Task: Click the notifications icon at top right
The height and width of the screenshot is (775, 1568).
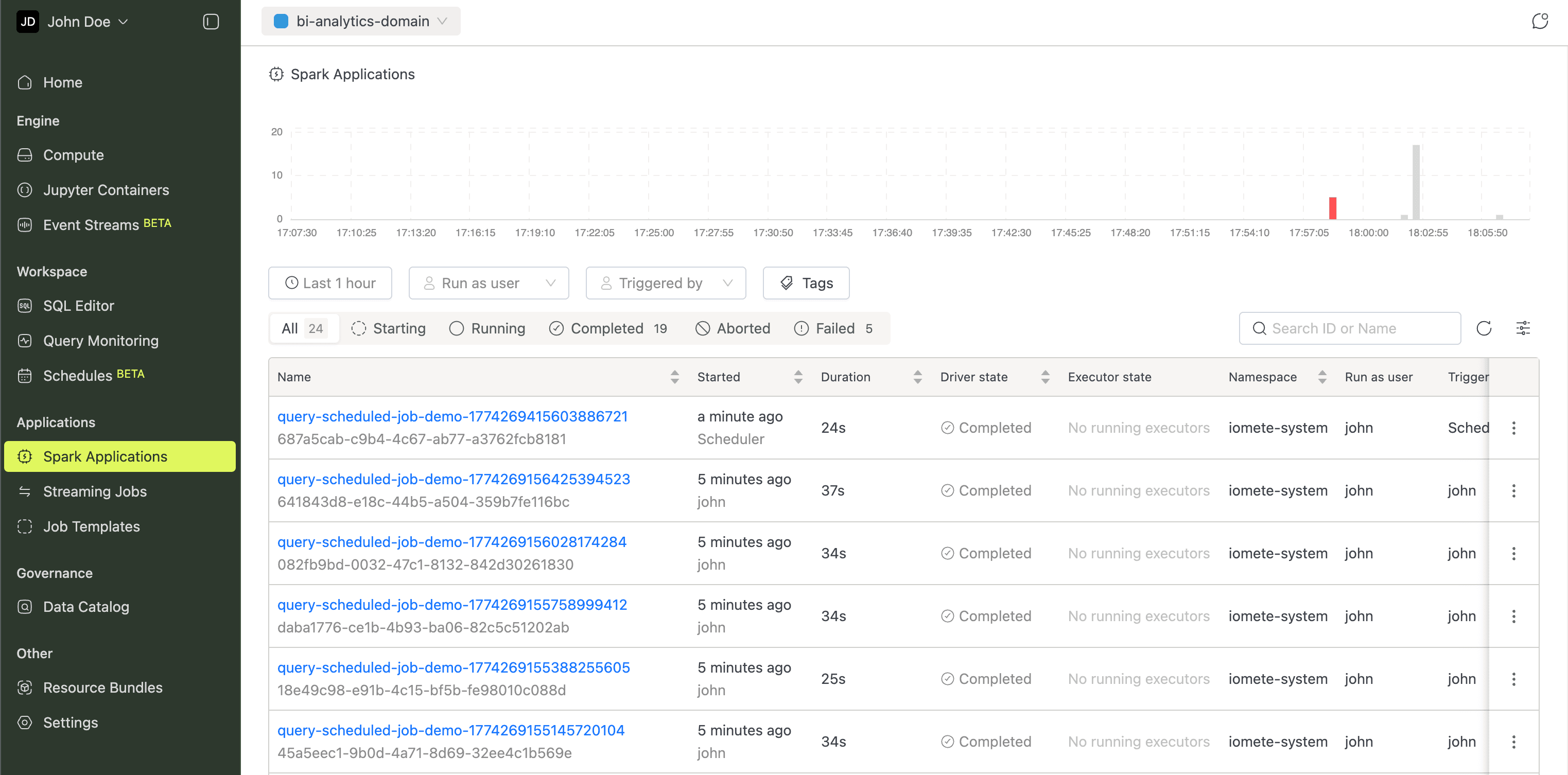Action: [1541, 21]
